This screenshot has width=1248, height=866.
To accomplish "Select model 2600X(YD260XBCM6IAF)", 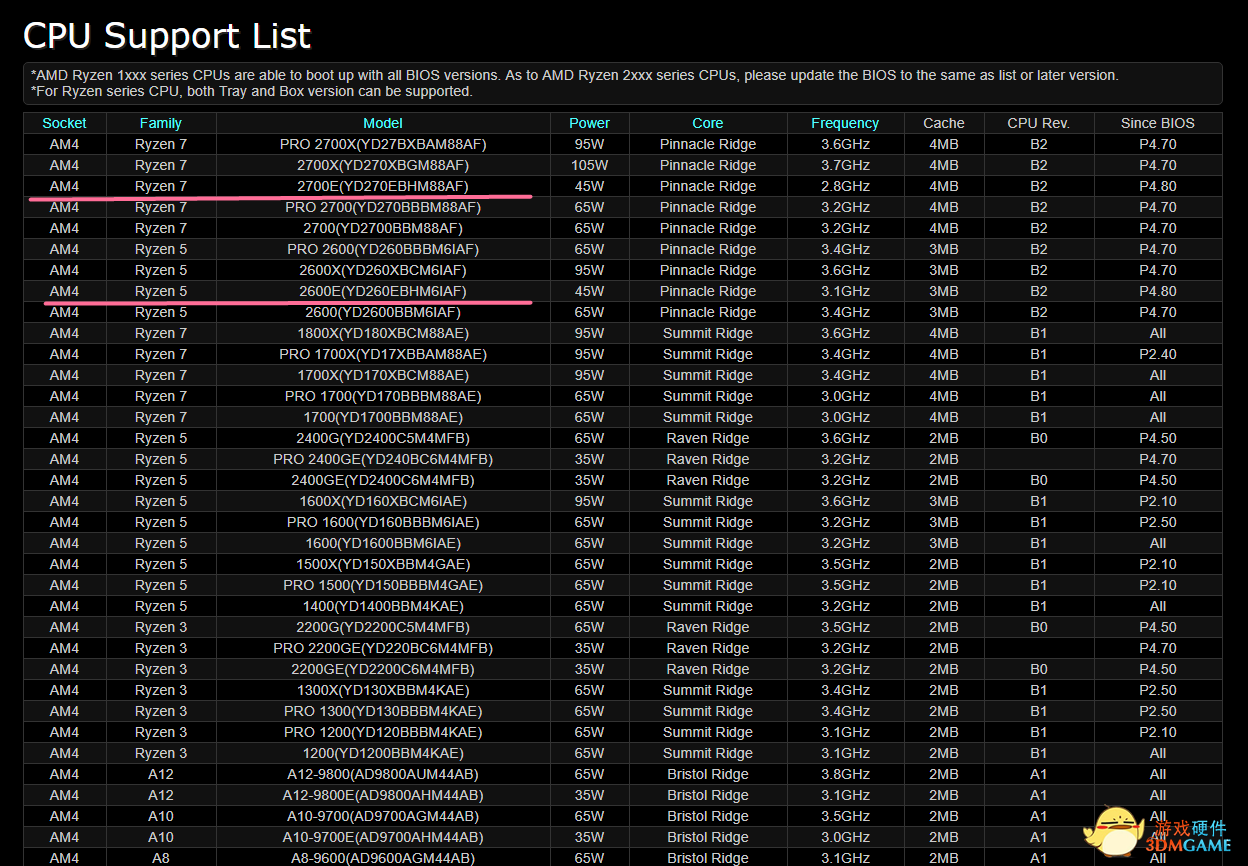I will [383, 270].
